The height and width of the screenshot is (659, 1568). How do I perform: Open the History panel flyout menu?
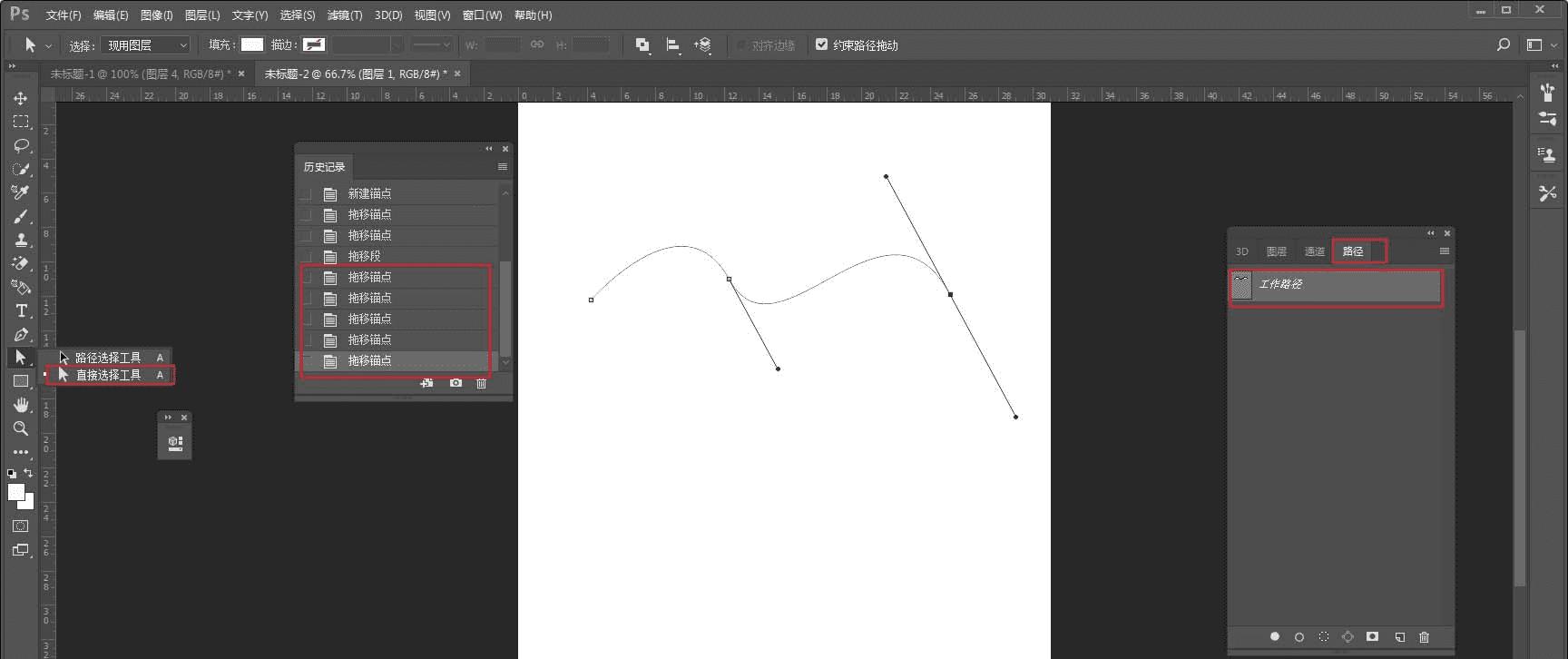pos(503,167)
